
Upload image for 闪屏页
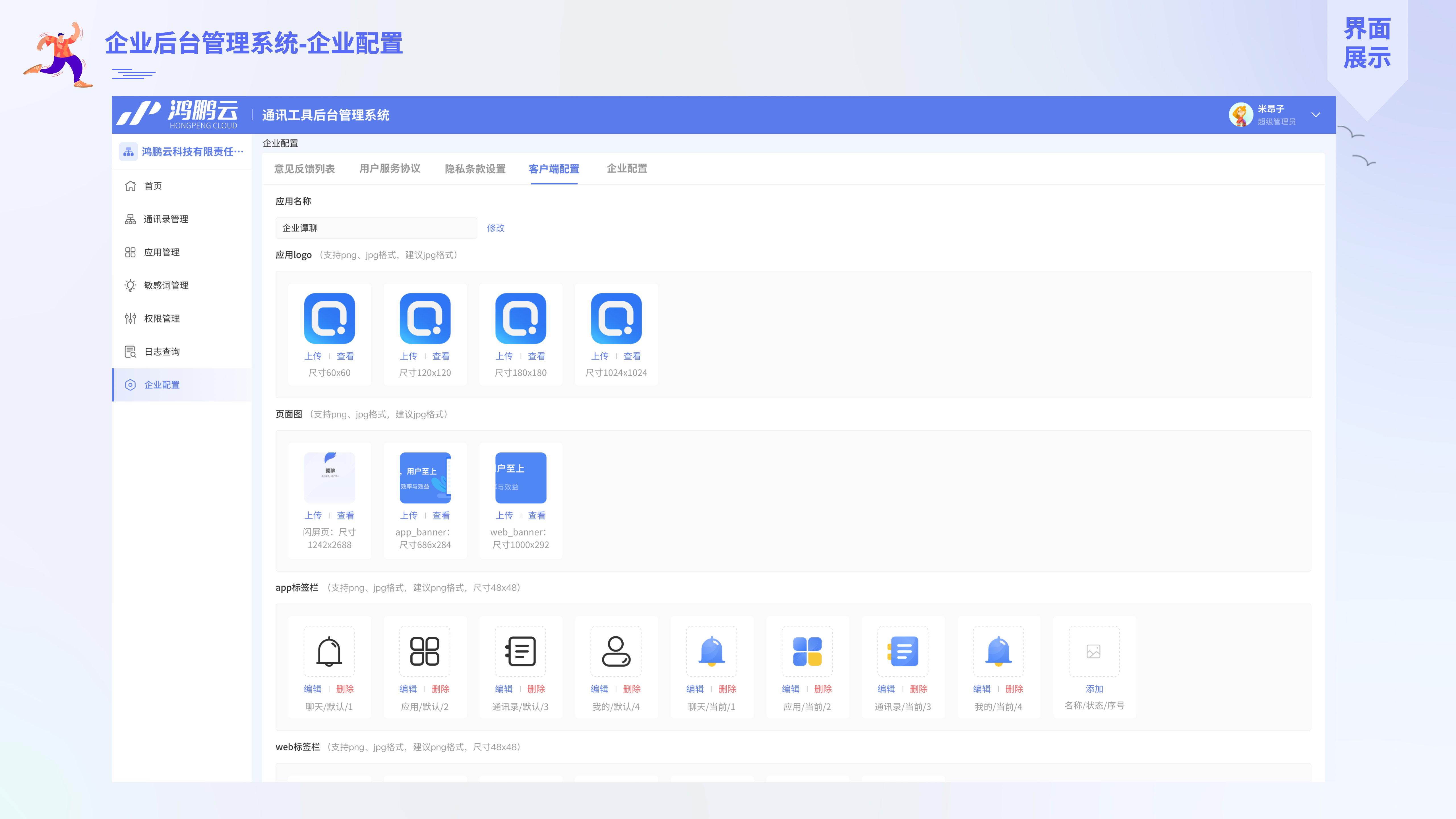click(313, 516)
